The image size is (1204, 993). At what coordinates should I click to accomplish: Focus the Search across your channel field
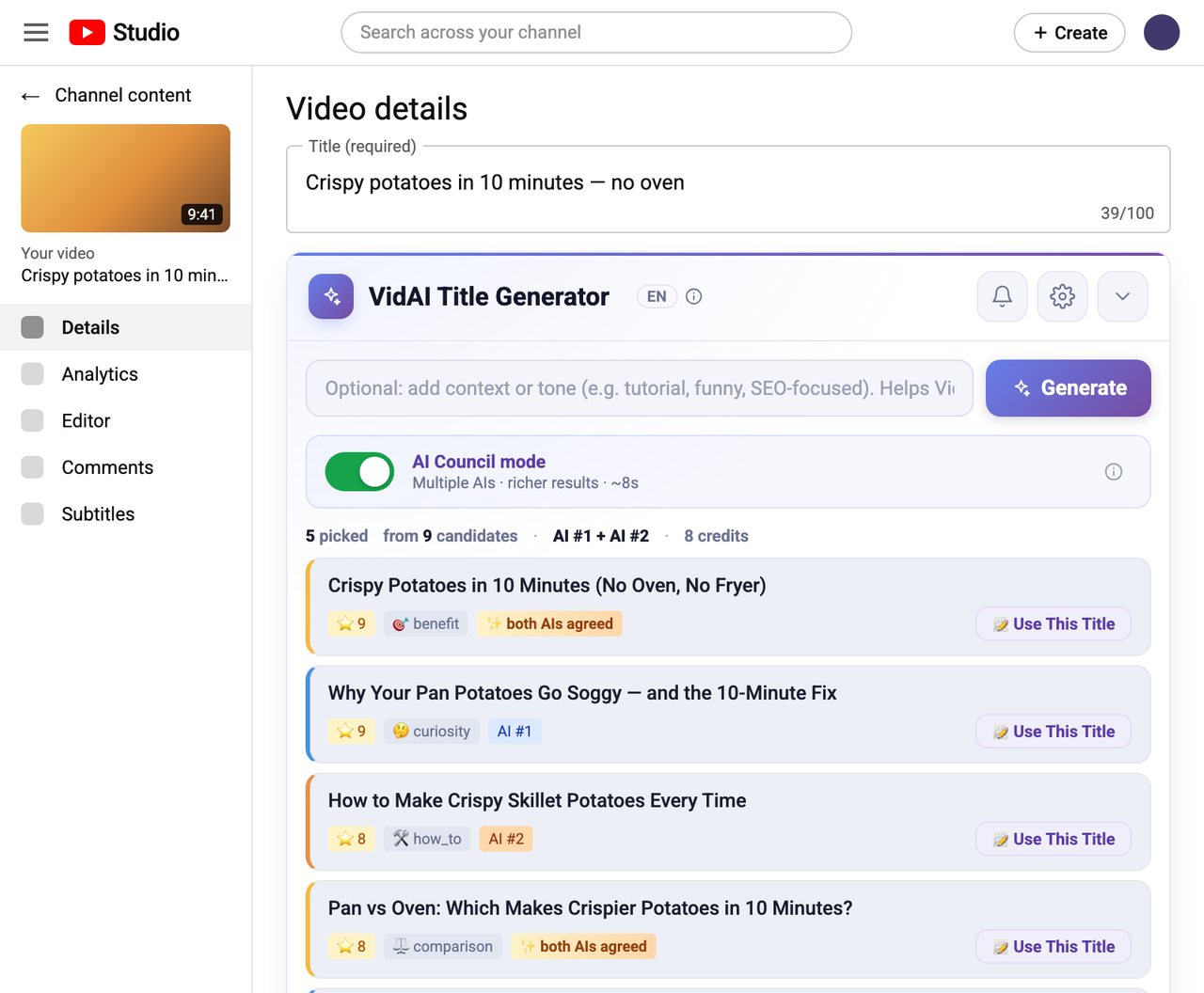(596, 33)
